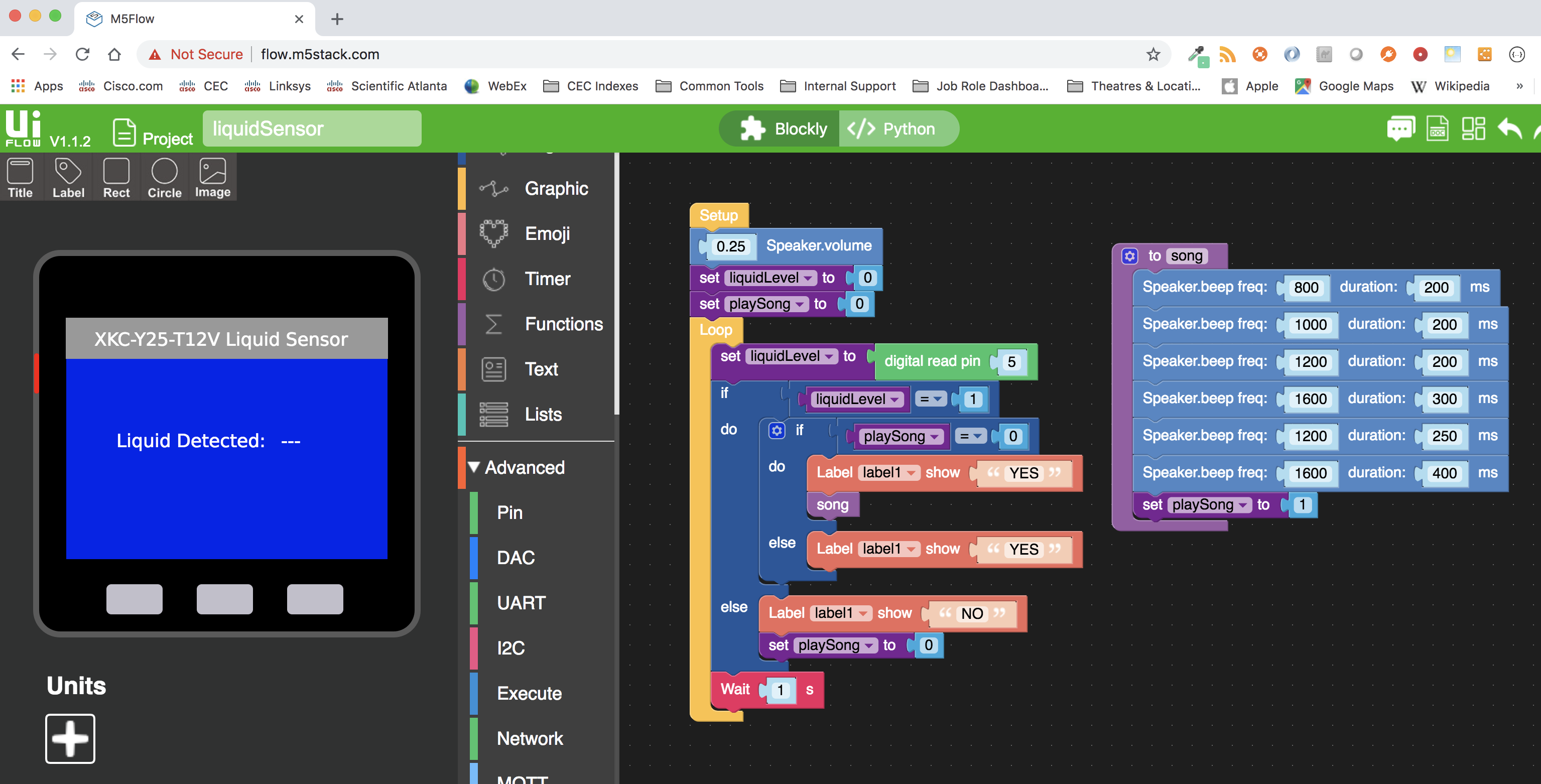Click the browser address bar URL
This screenshot has width=1541, height=784.
coord(320,54)
